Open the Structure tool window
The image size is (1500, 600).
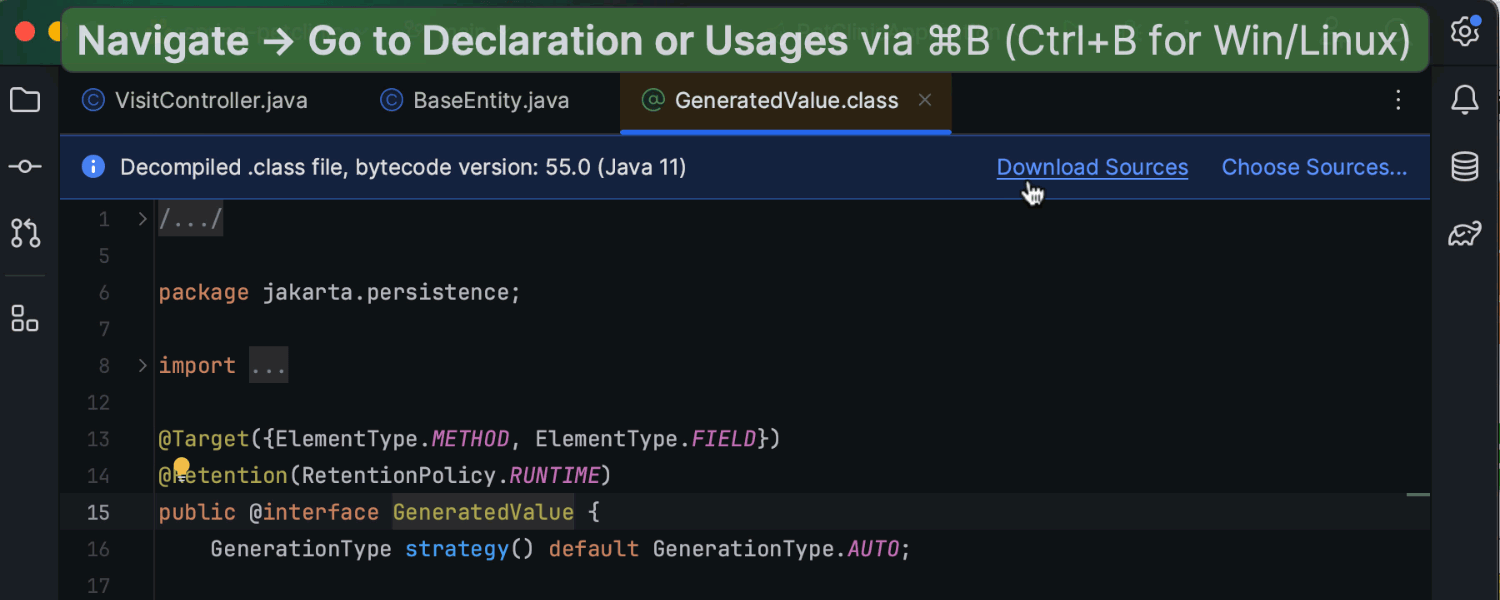[25, 318]
